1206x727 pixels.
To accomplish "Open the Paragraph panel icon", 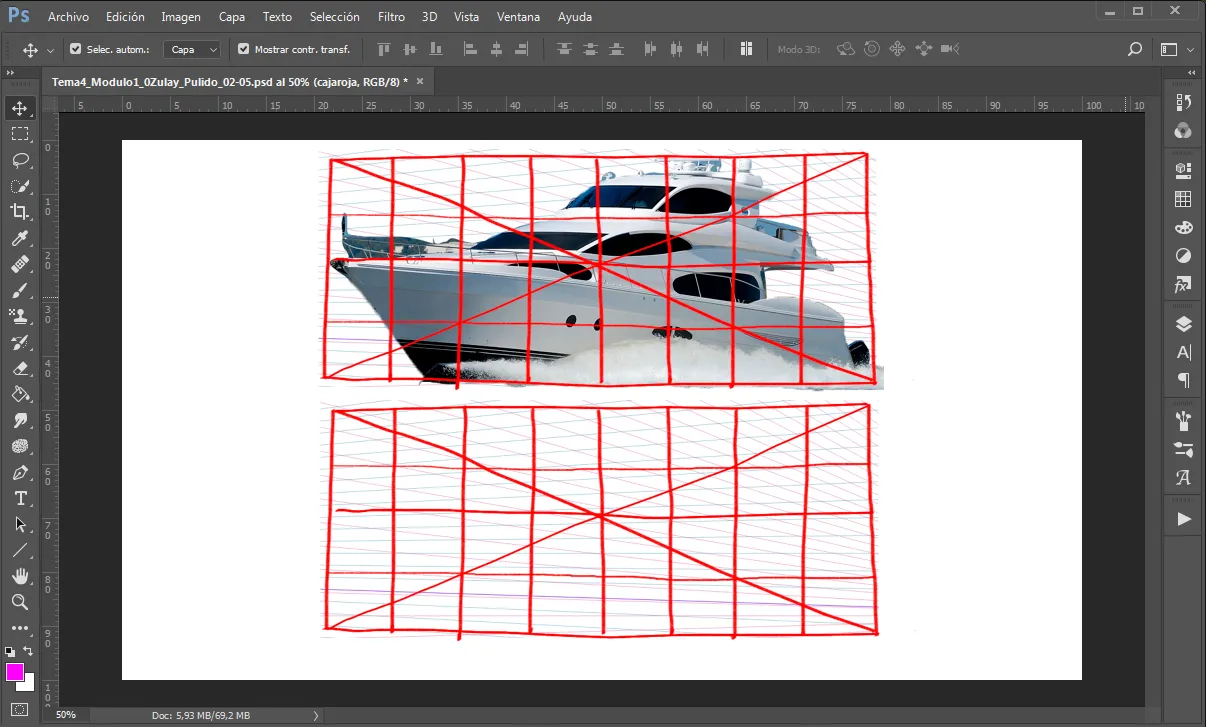I will click(x=1184, y=380).
